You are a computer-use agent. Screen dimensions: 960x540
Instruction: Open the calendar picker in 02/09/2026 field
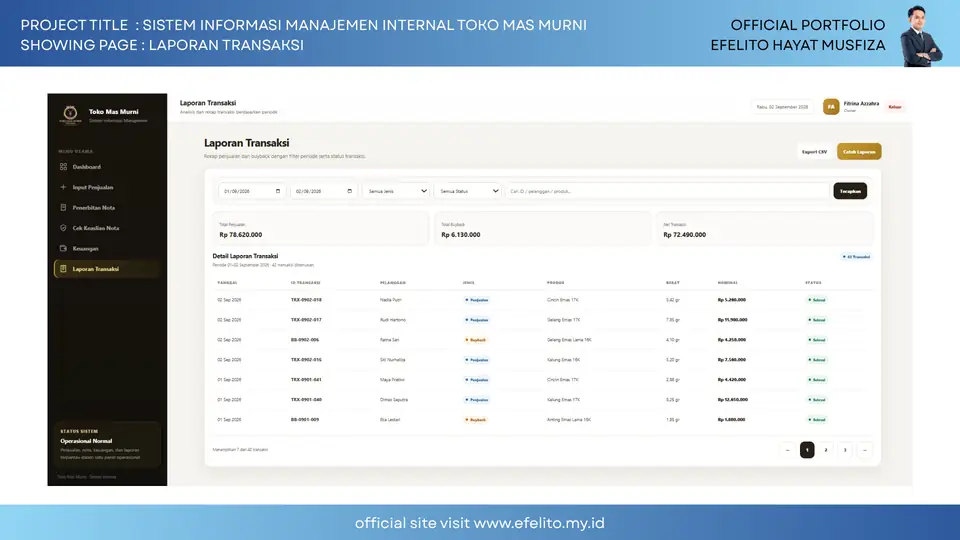[x=350, y=191]
